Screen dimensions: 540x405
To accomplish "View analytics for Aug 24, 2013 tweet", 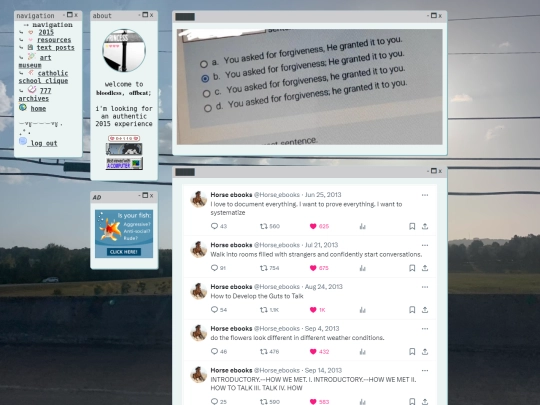I will [362, 310].
